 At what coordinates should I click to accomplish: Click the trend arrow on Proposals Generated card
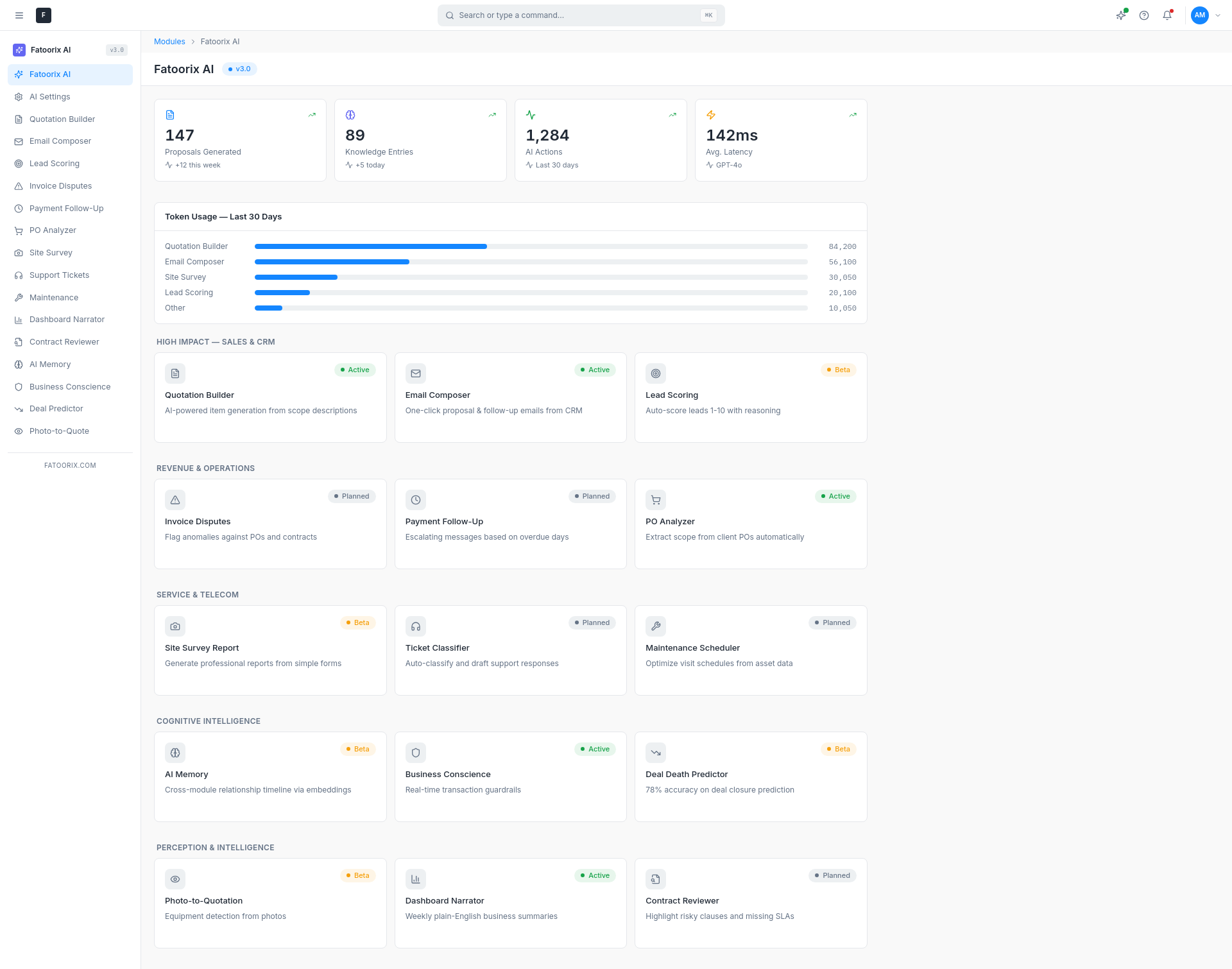pos(312,115)
